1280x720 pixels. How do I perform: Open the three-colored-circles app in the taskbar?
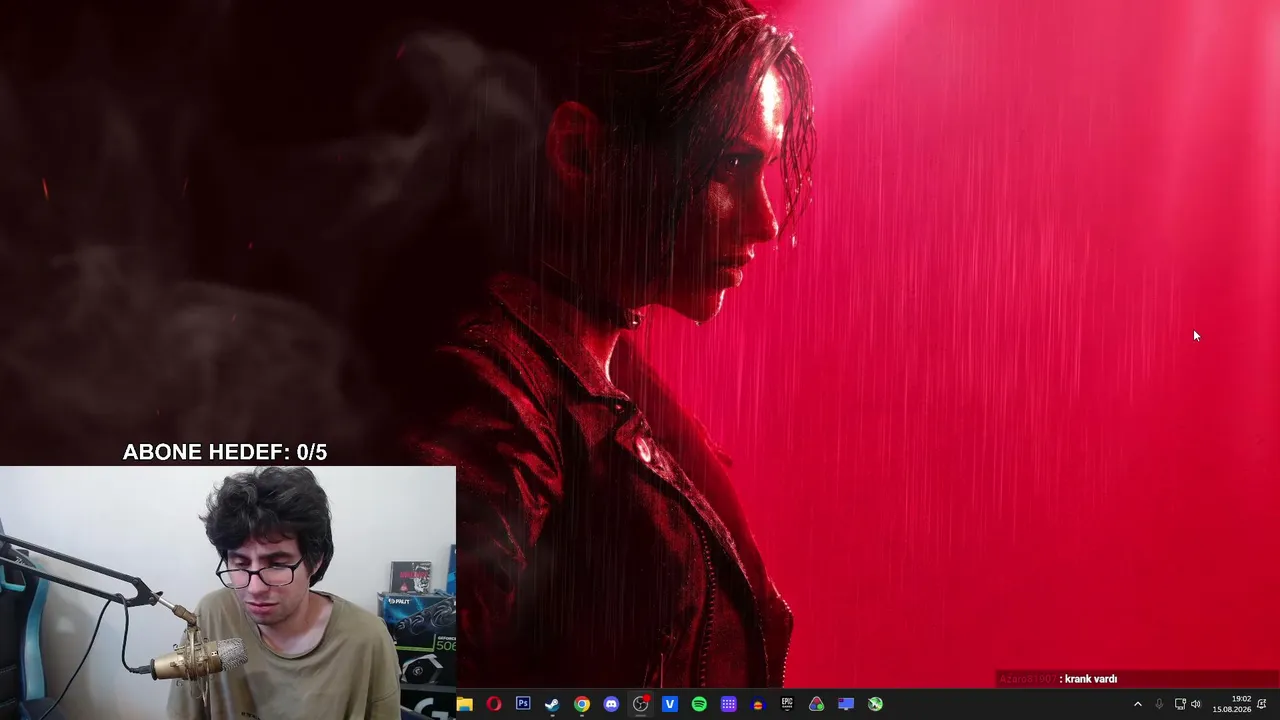click(817, 704)
